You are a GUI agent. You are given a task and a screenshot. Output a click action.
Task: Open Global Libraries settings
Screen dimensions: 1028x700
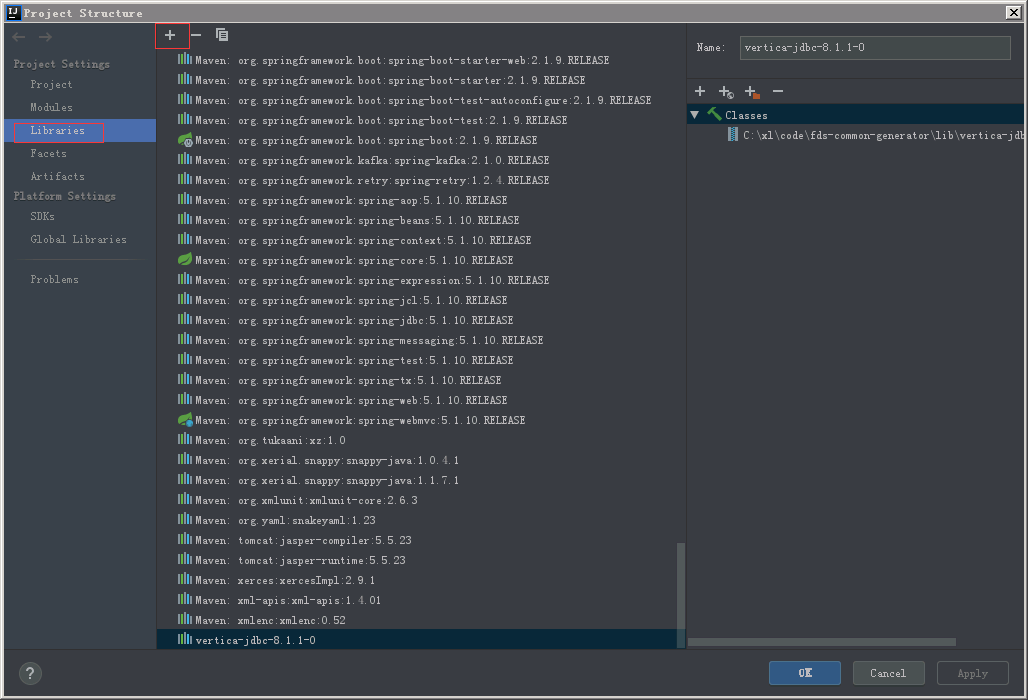point(79,239)
